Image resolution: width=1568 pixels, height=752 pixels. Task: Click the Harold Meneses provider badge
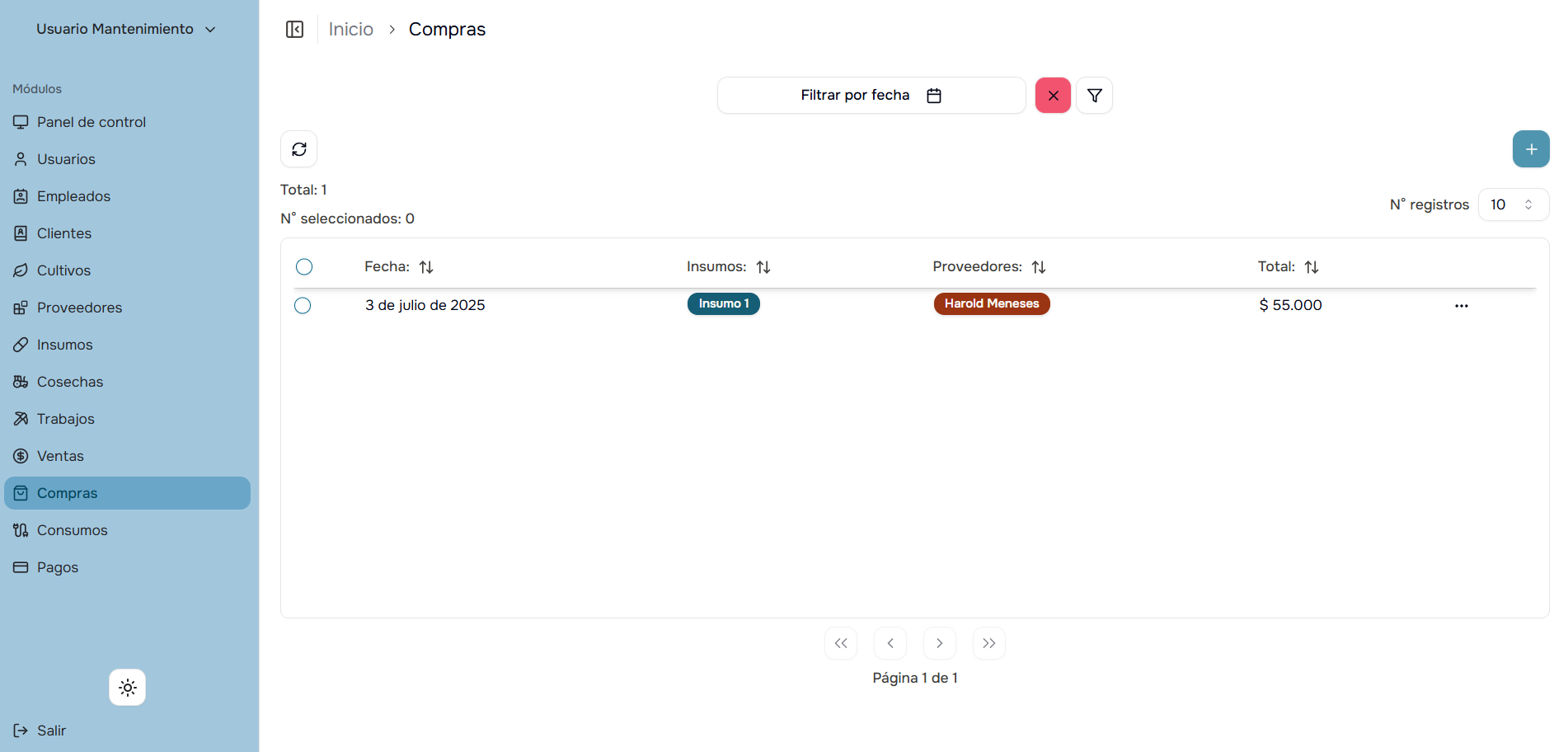991,304
